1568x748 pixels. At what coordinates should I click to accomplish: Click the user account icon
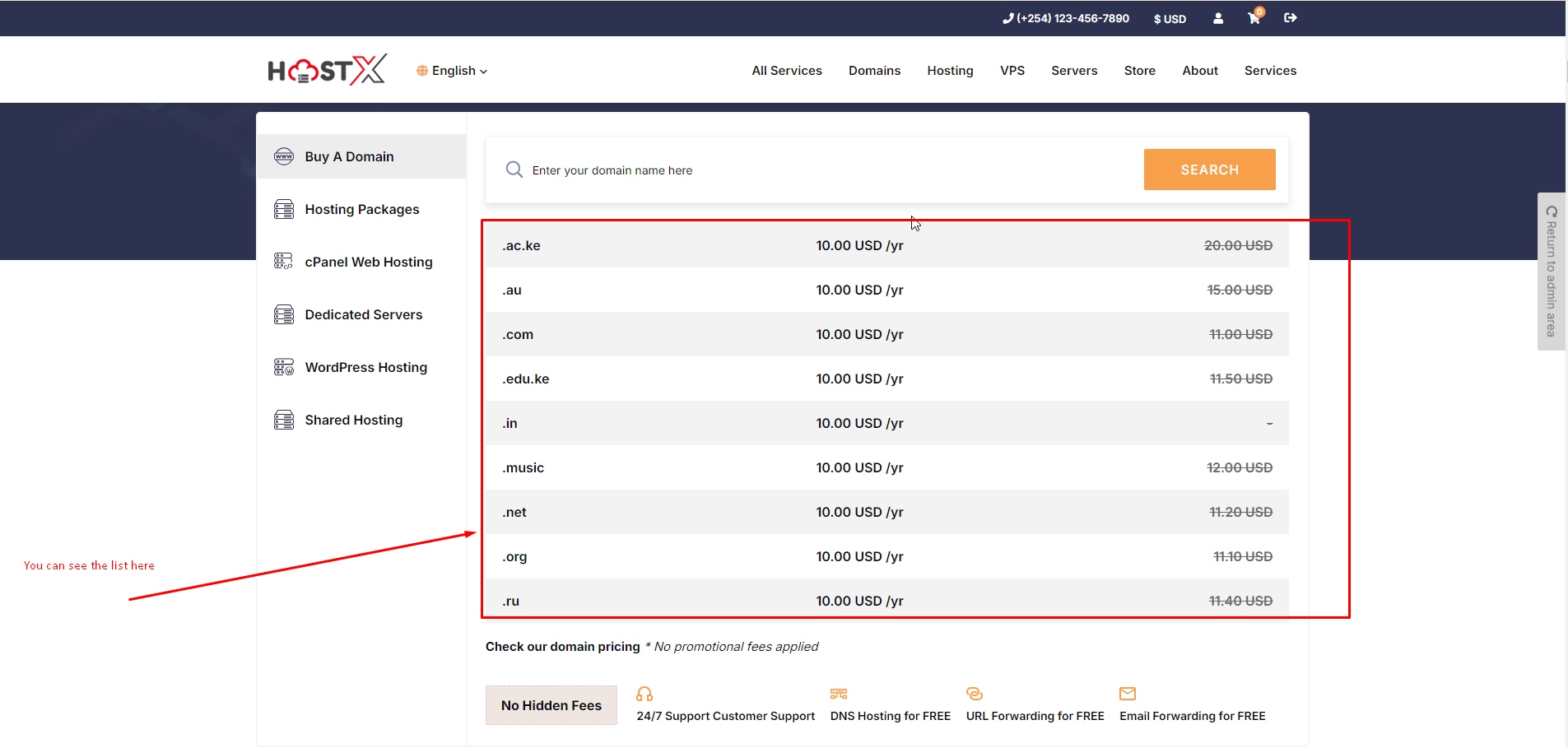click(1218, 18)
